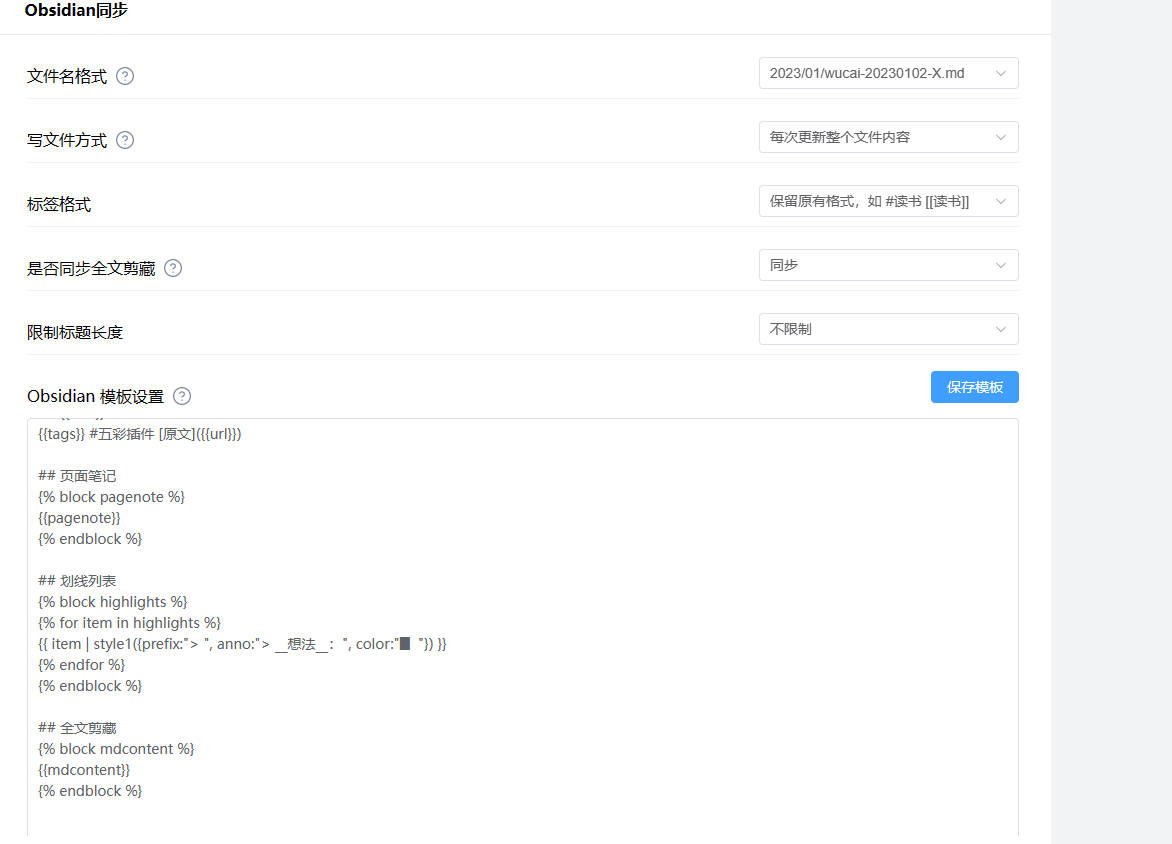Click the '{% for item in highlights %}' line
1172x844 pixels.
pyautogui.click(x=129, y=623)
